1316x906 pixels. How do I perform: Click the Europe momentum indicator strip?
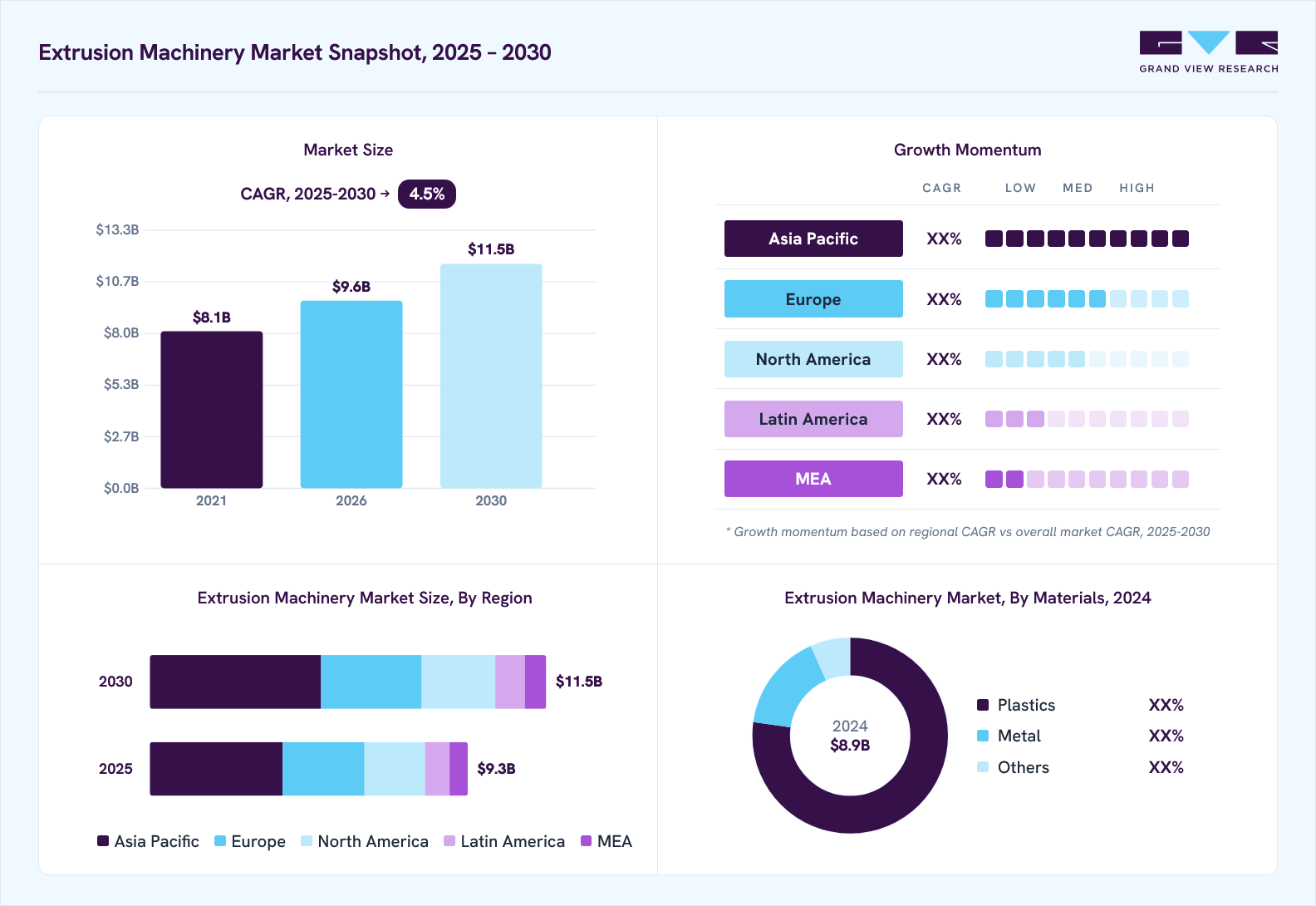pos(1087,299)
